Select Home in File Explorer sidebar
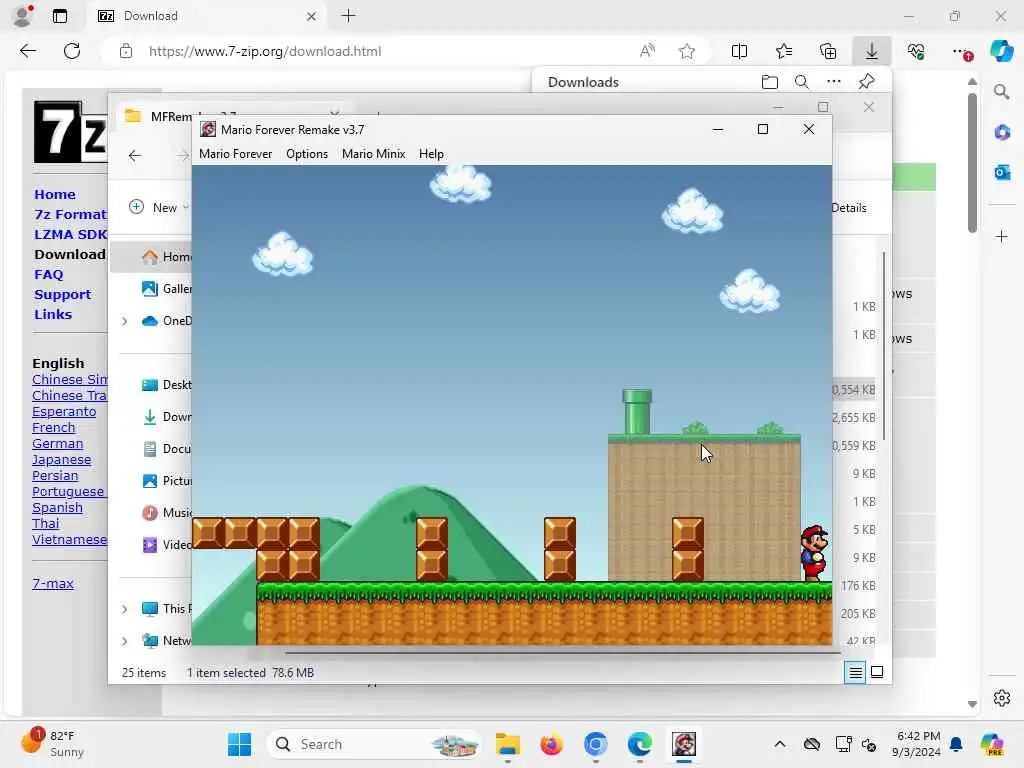 pos(152,257)
